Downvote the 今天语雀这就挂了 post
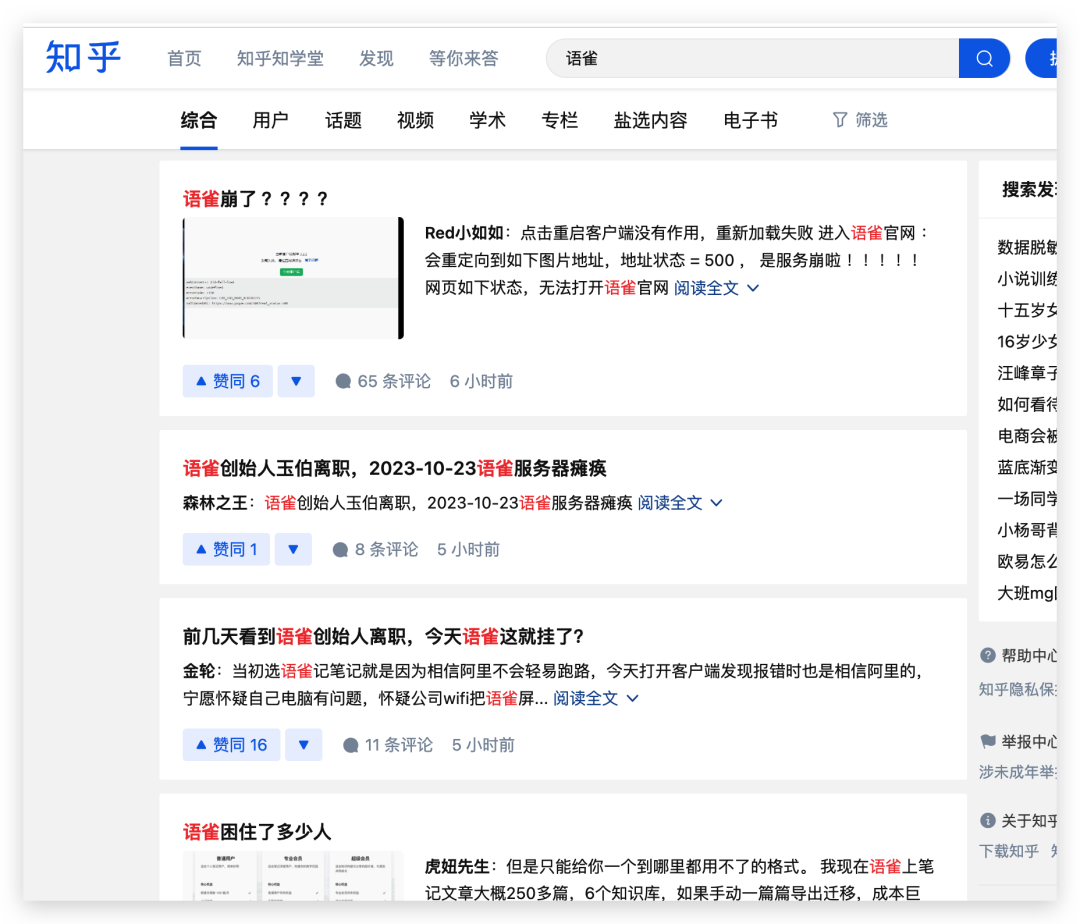Image resolution: width=1080 pixels, height=924 pixels. pos(304,745)
